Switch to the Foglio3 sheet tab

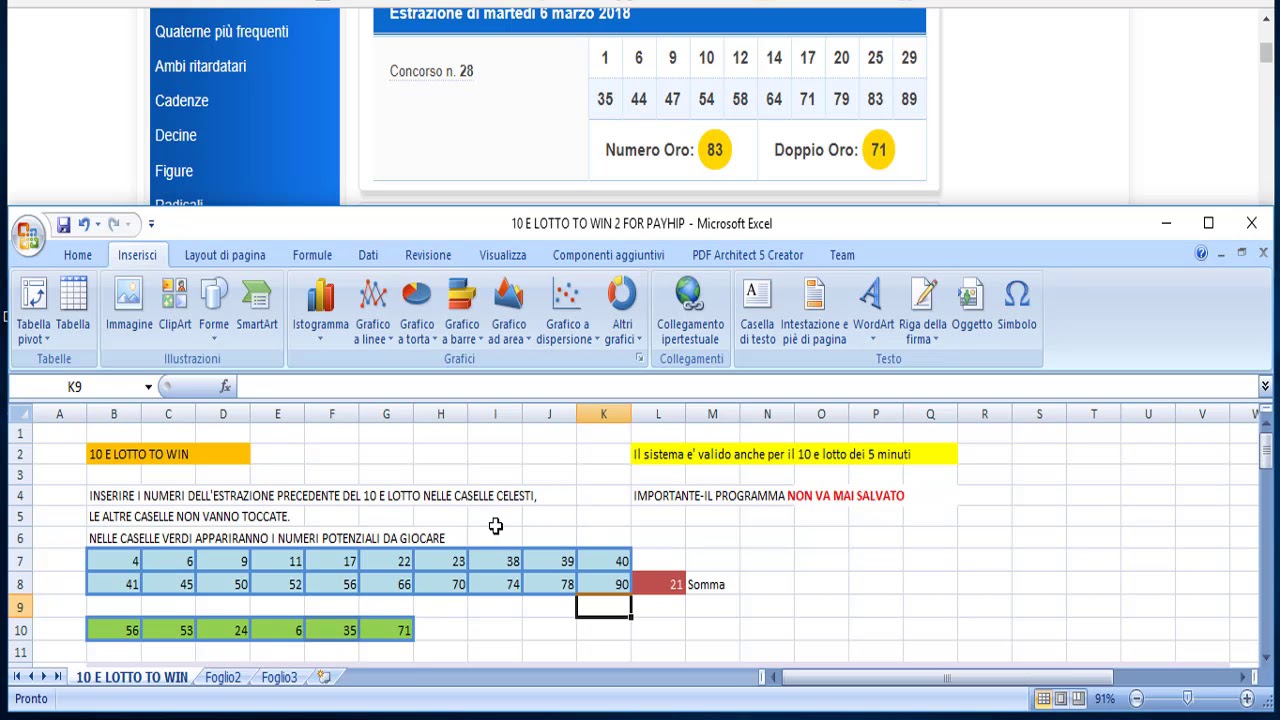pos(280,677)
